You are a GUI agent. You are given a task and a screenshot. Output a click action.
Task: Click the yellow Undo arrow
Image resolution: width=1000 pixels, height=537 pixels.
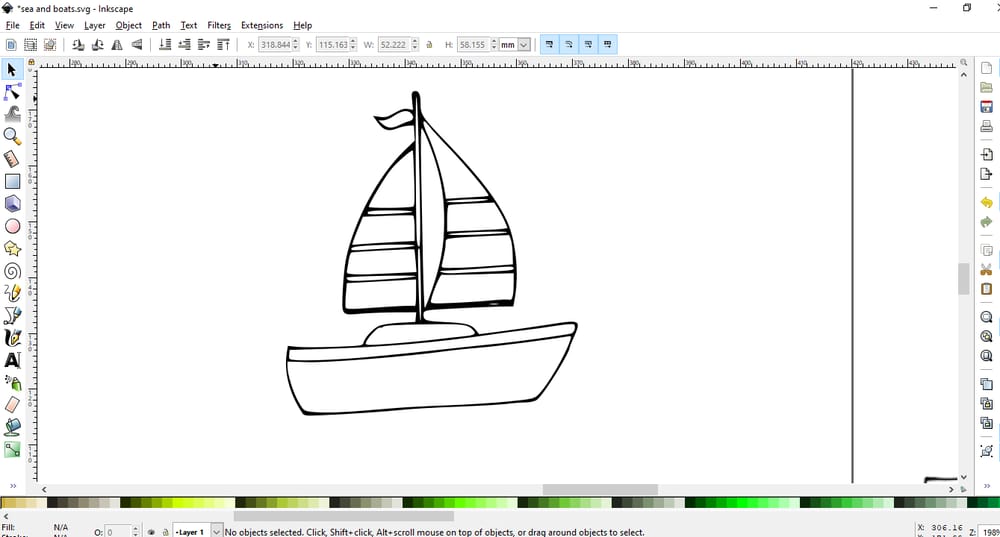coord(986,202)
